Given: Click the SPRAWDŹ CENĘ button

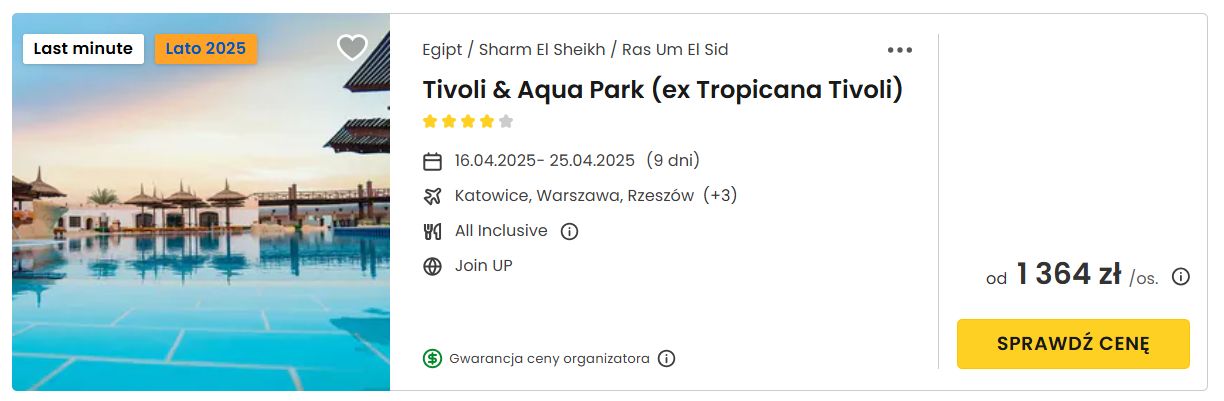Looking at the screenshot, I should pos(1073,344).
